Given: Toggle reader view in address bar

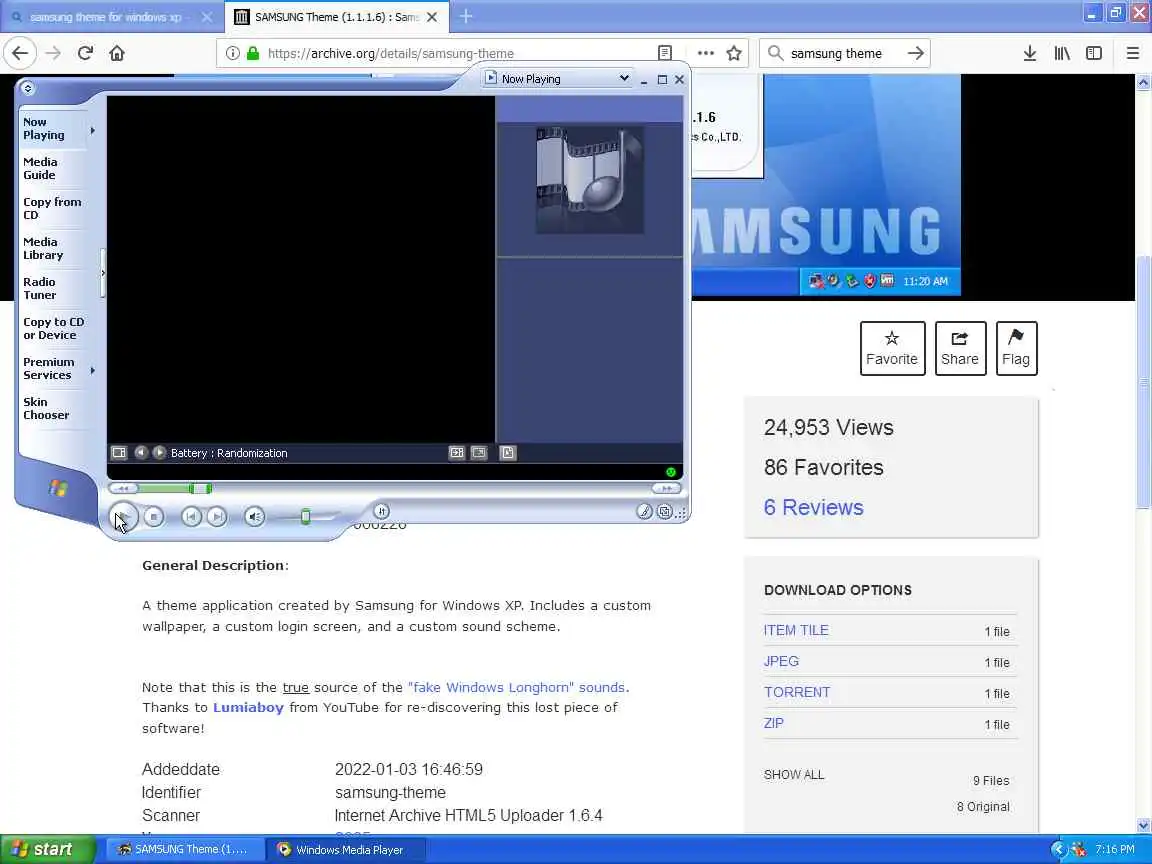Looking at the screenshot, I should 665,53.
